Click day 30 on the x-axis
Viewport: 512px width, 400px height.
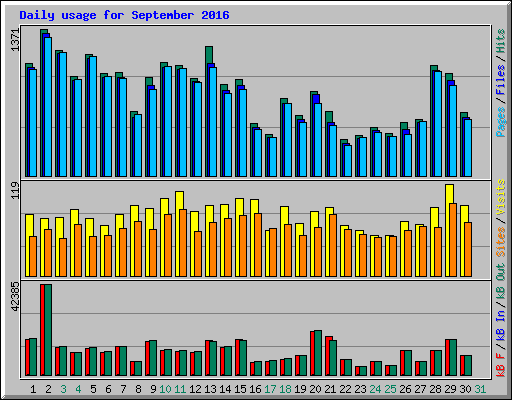[x=465, y=389]
